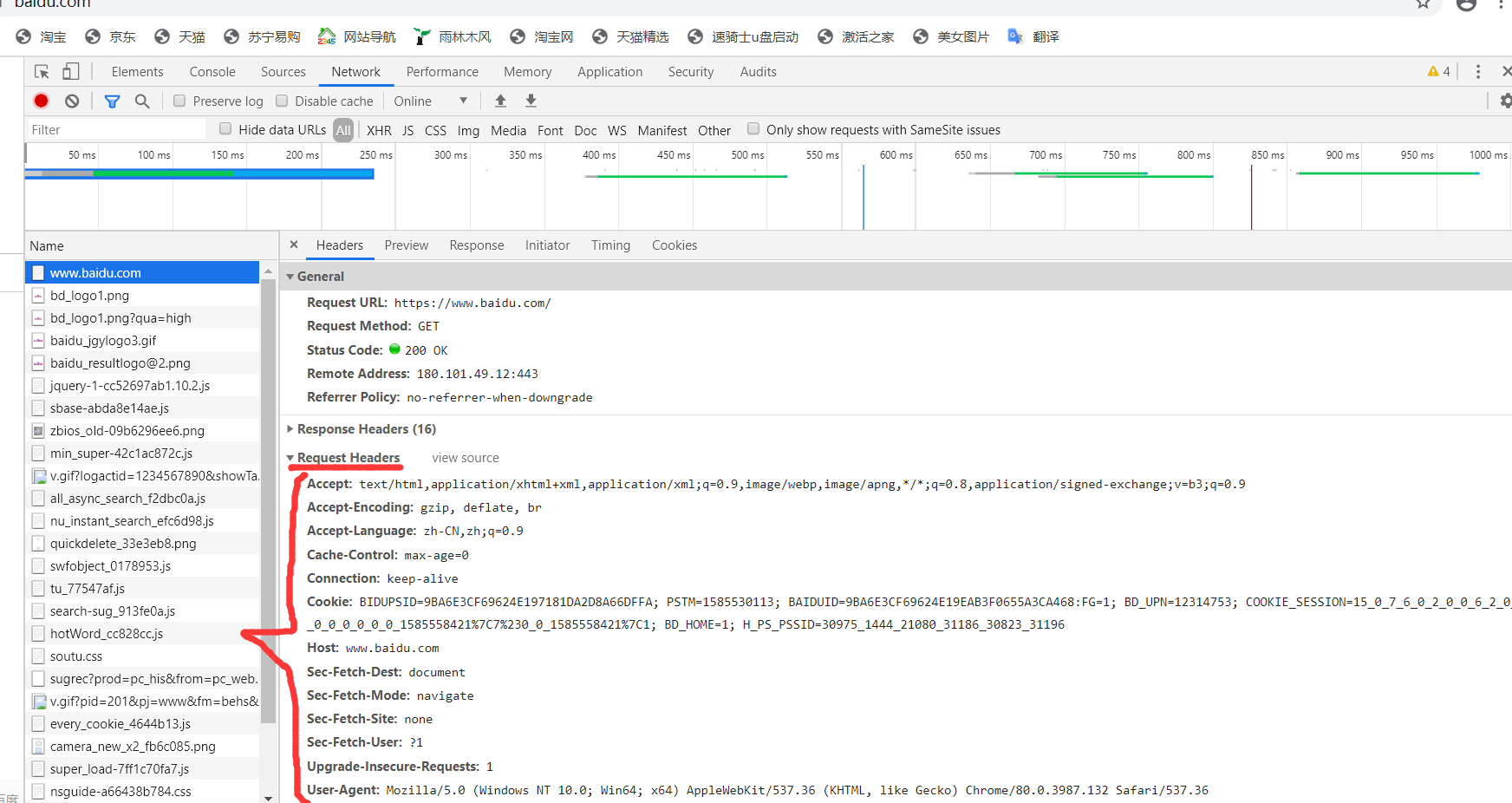
Task: Open DevTools more options menu
Action: point(1478,71)
